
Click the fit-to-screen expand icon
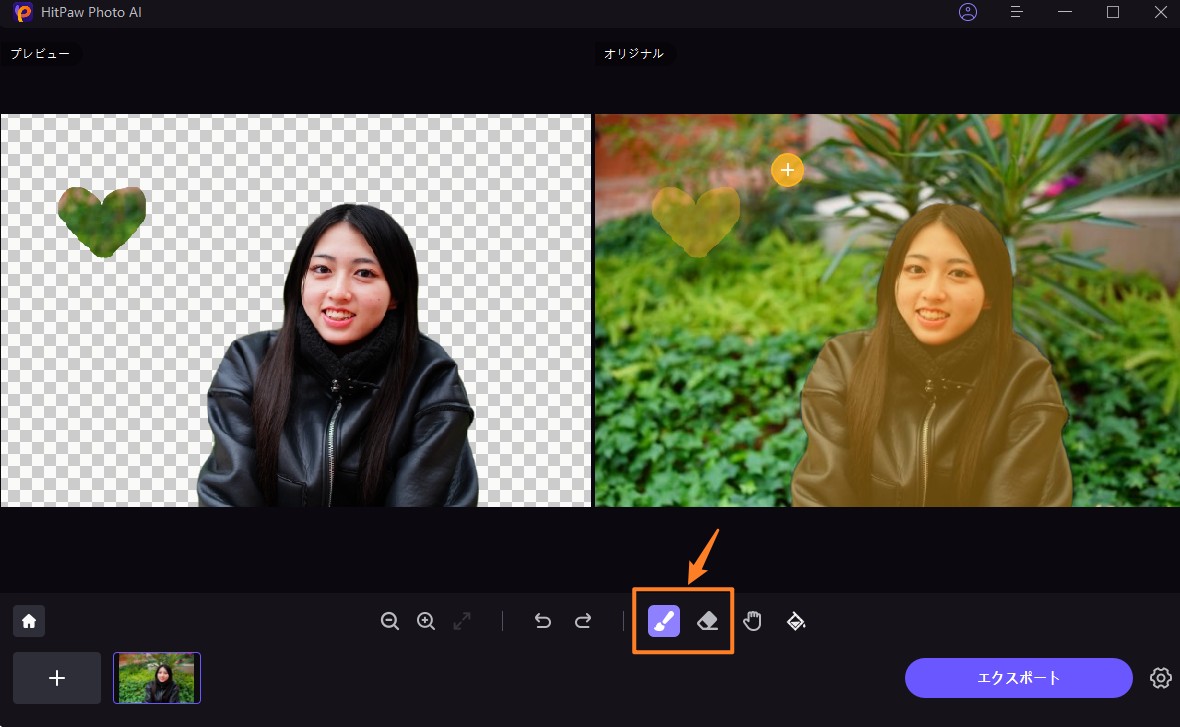(x=462, y=621)
